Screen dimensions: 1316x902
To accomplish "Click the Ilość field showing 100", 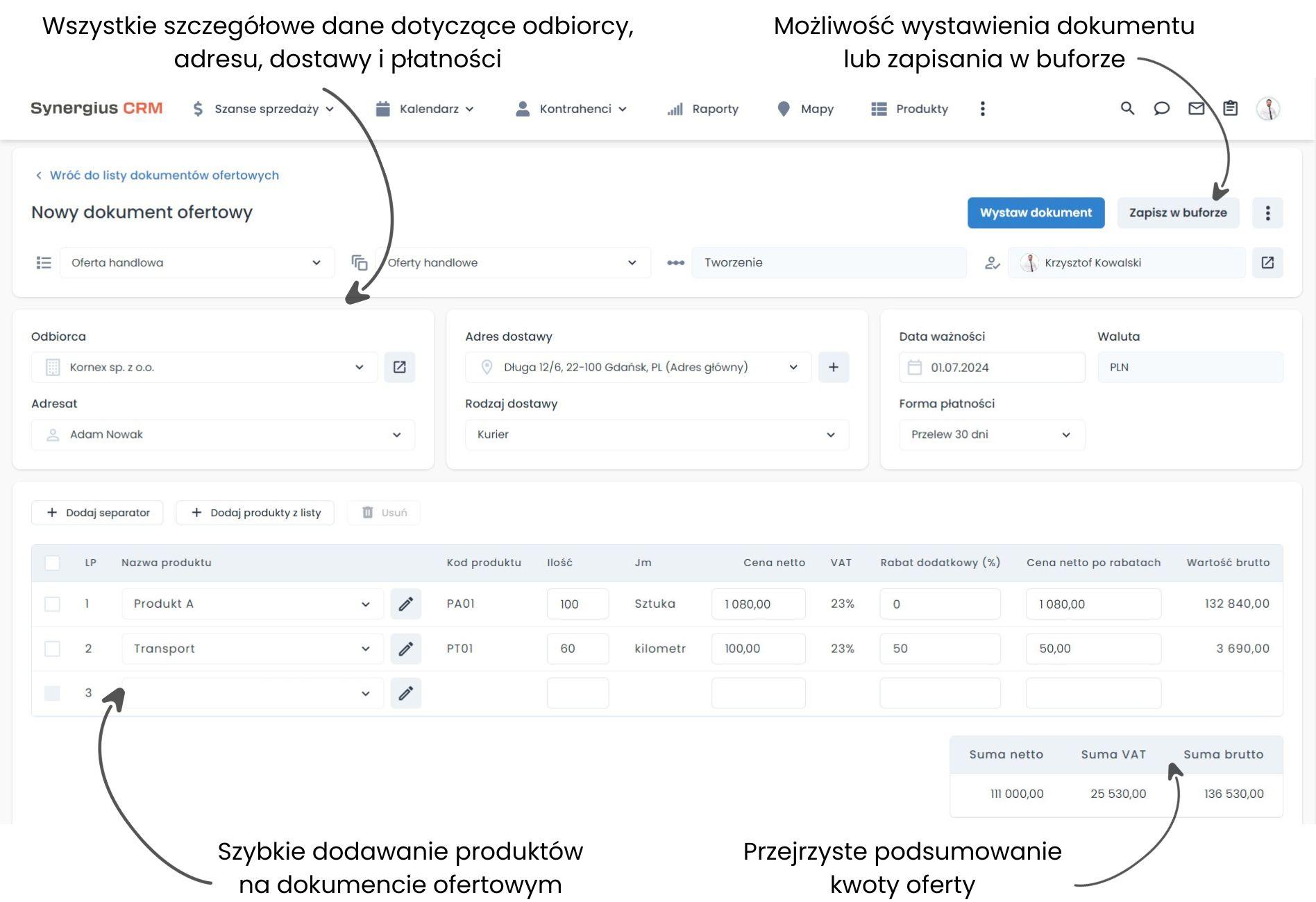I will pos(577,604).
